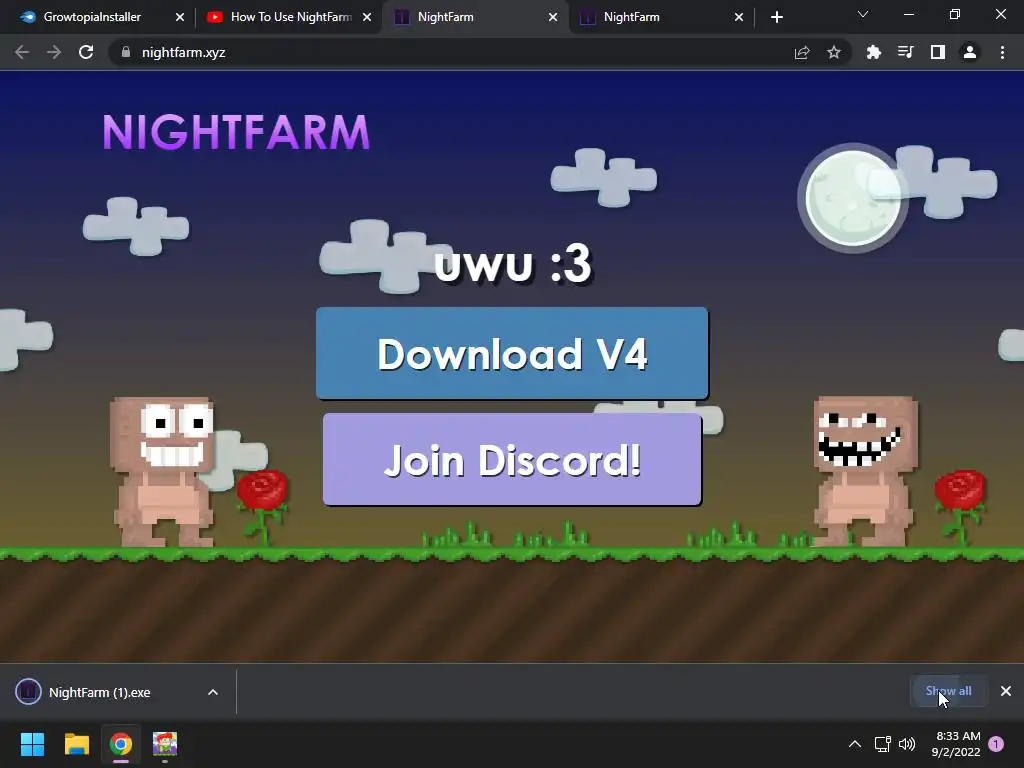Click the Join Discord! button
The width and height of the screenshot is (1024, 768).
512,459
